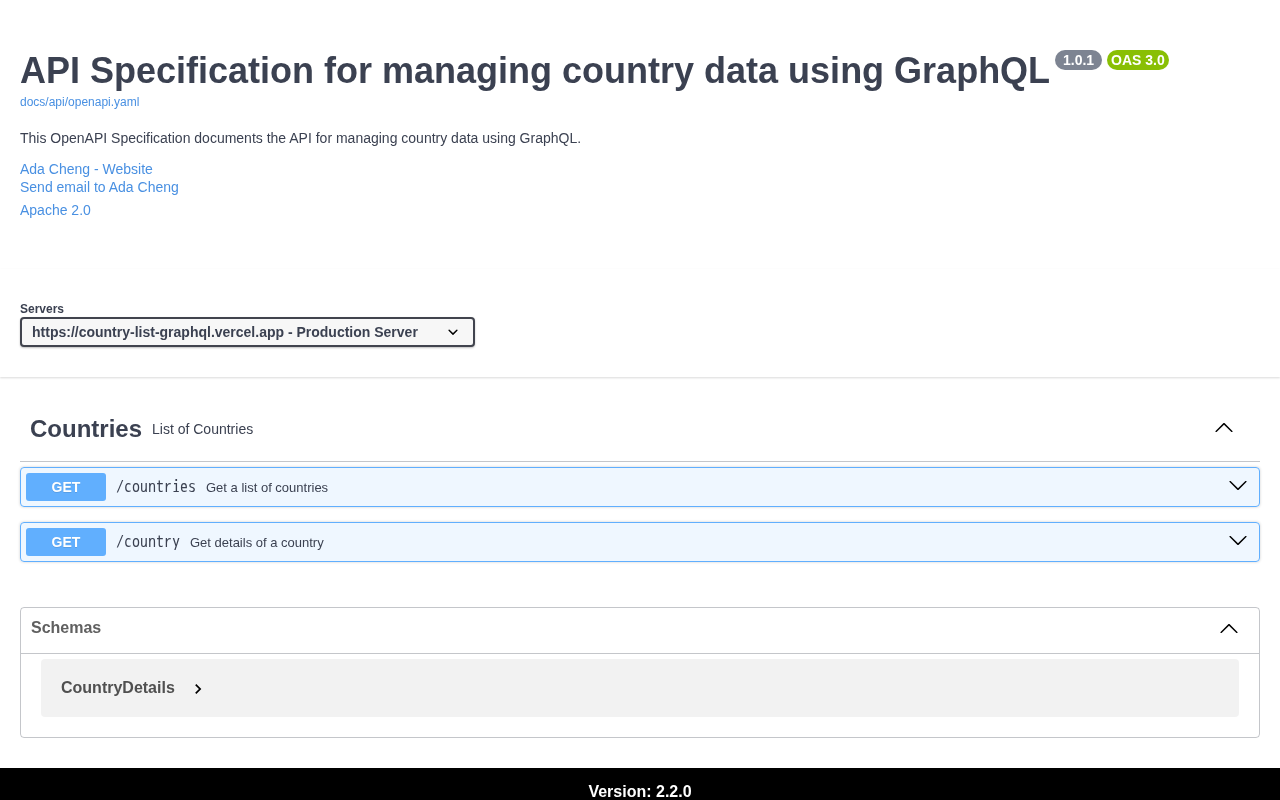Image resolution: width=1280 pixels, height=800 pixels.
Task: Click the Version 2.2.0 footer text
Action: (640, 791)
